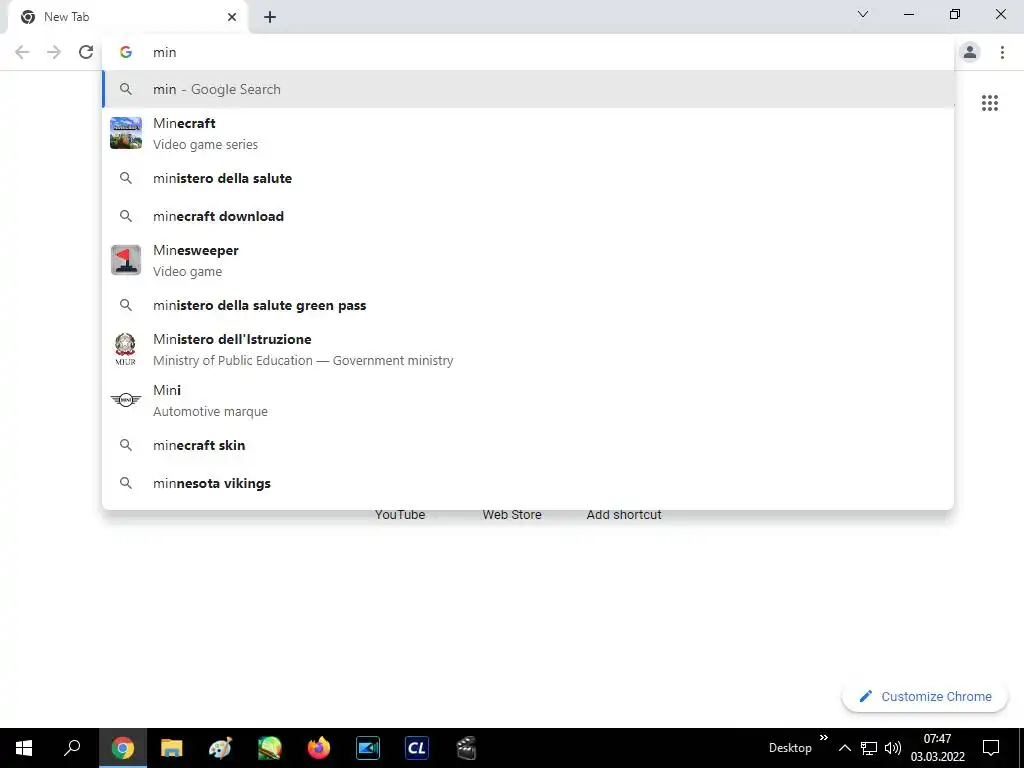Open the YouTube shortcut
1024x768 pixels.
pyautogui.click(x=400, y=515)
